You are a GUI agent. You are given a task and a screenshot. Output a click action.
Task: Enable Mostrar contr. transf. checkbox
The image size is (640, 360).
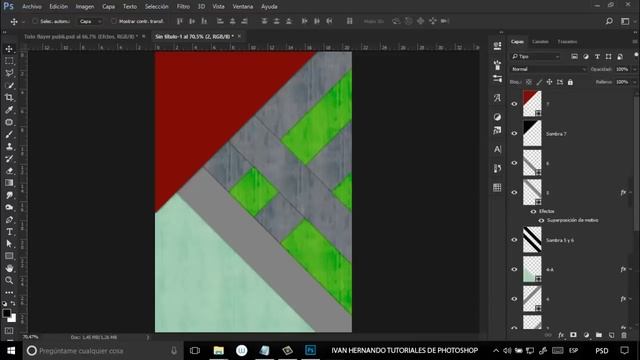pos(114,21)
